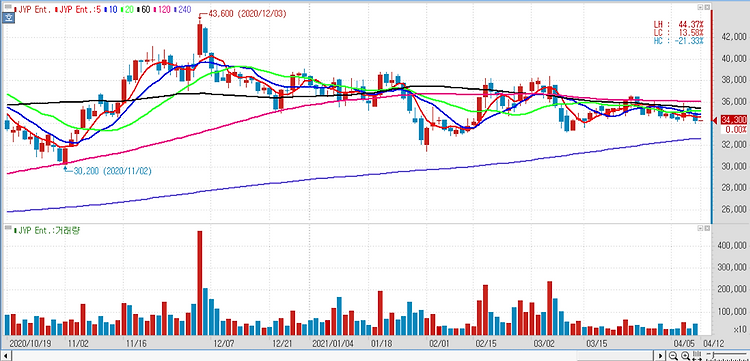Click the 03/15 date axis label
Screen dimensions: 750x361
point(596,343)
